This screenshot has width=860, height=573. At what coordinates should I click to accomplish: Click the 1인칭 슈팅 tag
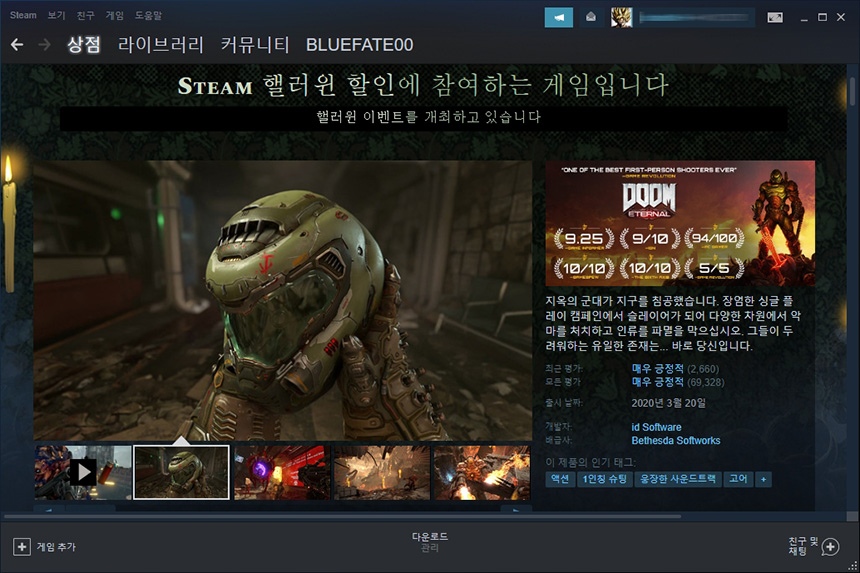pos(605,479)
